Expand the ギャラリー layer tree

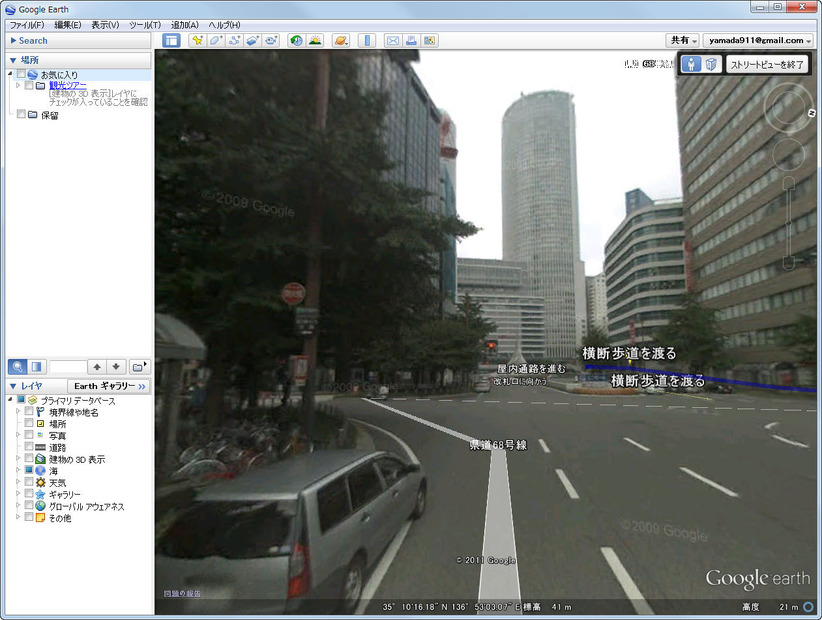coord(18,494)
